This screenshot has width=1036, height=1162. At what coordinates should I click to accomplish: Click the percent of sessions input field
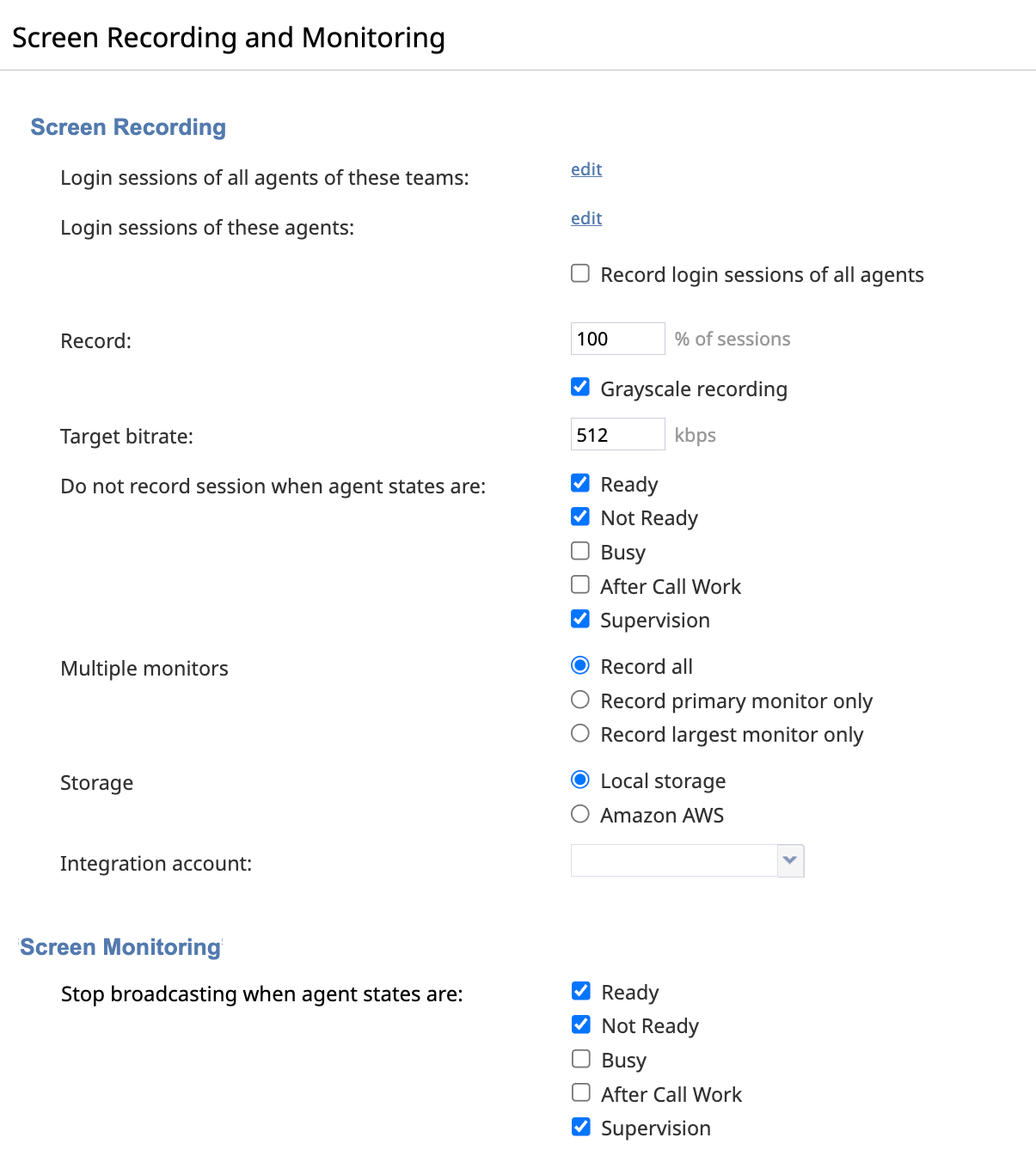616,339
